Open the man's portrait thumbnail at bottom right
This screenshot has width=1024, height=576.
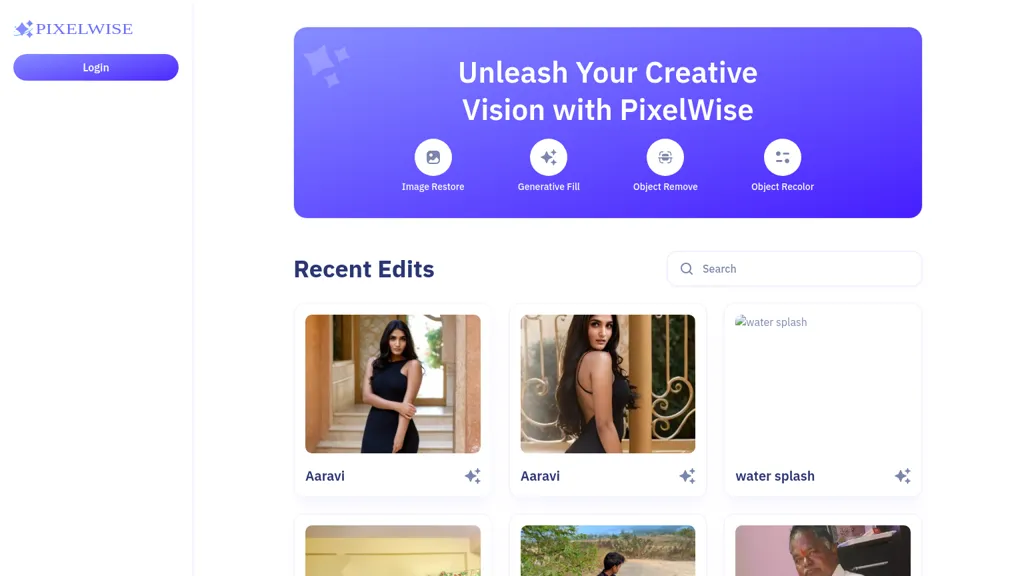click(x=823, y=551)
